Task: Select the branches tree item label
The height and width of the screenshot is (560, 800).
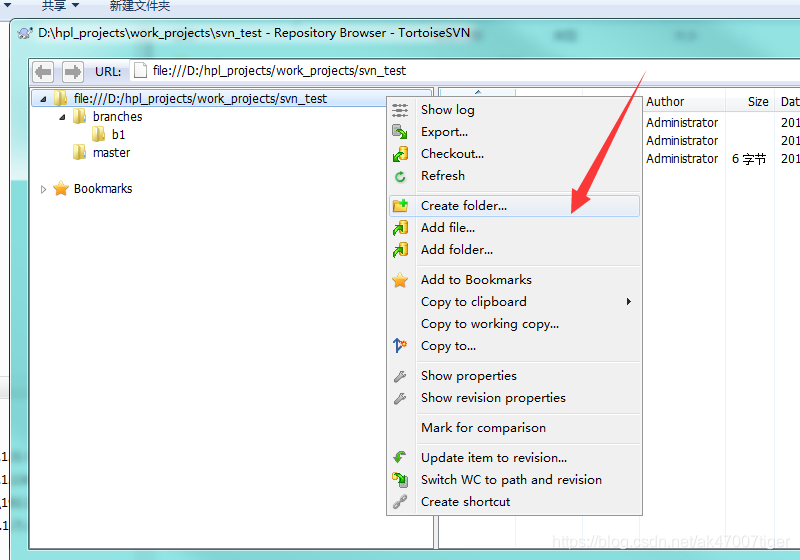Action: pos(117,117)
